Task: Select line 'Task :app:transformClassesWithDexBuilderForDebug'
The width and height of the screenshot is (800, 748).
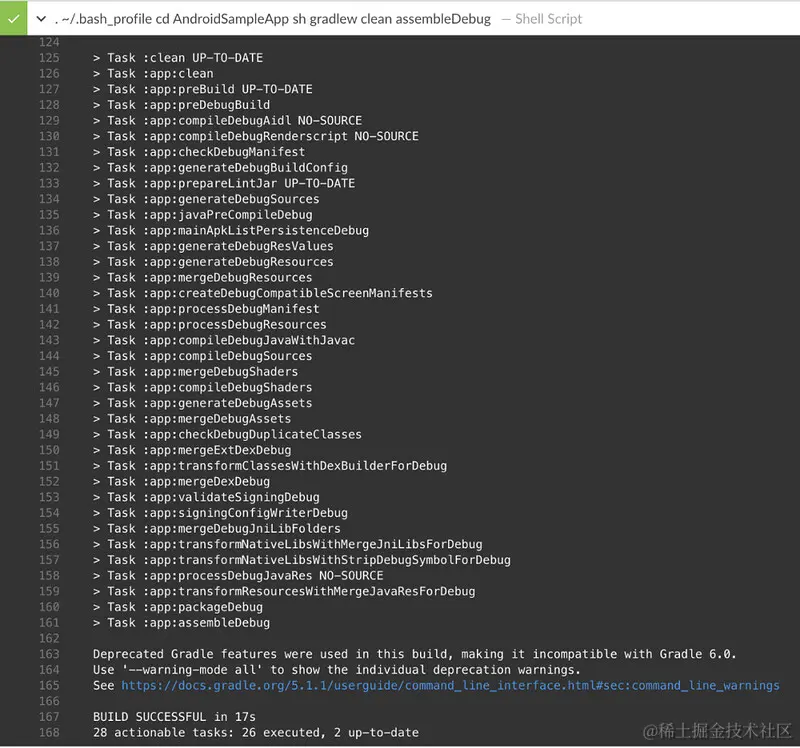Action: (x=270, y=466)
